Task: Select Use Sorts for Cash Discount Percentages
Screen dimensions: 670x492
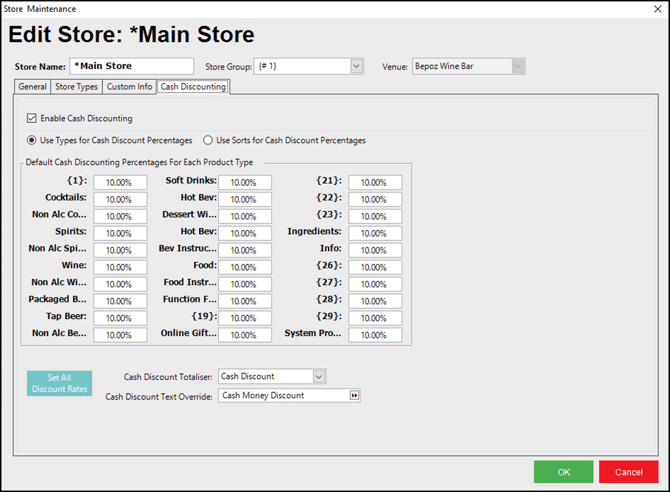Action: click(208, 141)
